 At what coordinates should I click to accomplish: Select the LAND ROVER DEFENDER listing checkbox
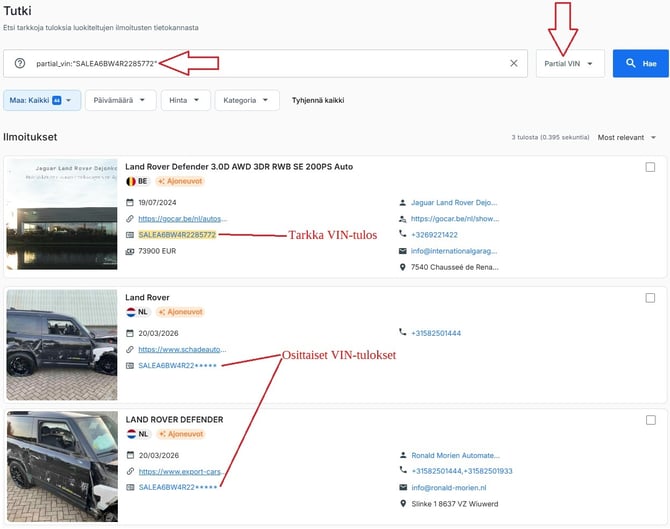[x=650, y=420]
